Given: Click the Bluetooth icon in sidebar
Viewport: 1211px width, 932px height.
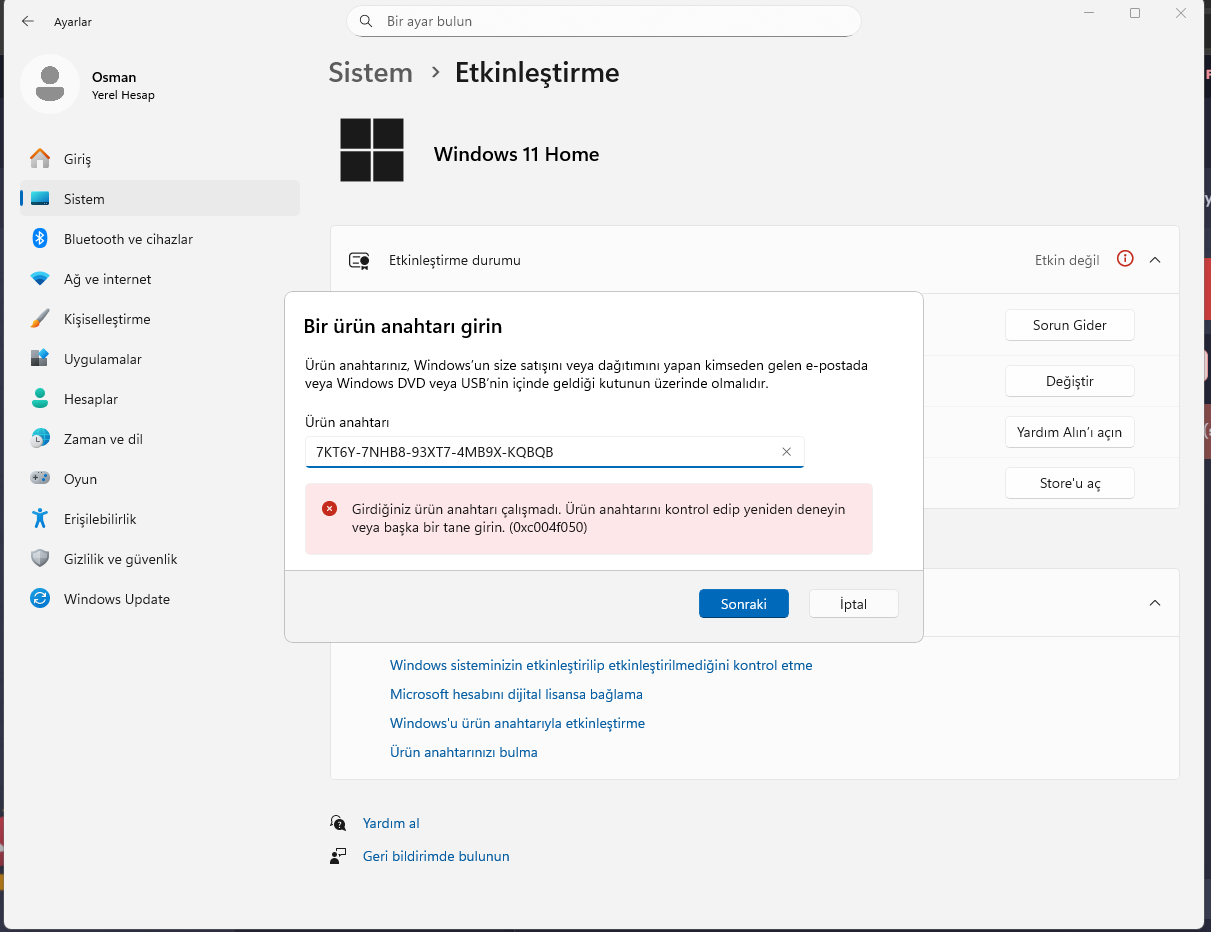Looking at the screenshot, I should (x=40, y=239).
